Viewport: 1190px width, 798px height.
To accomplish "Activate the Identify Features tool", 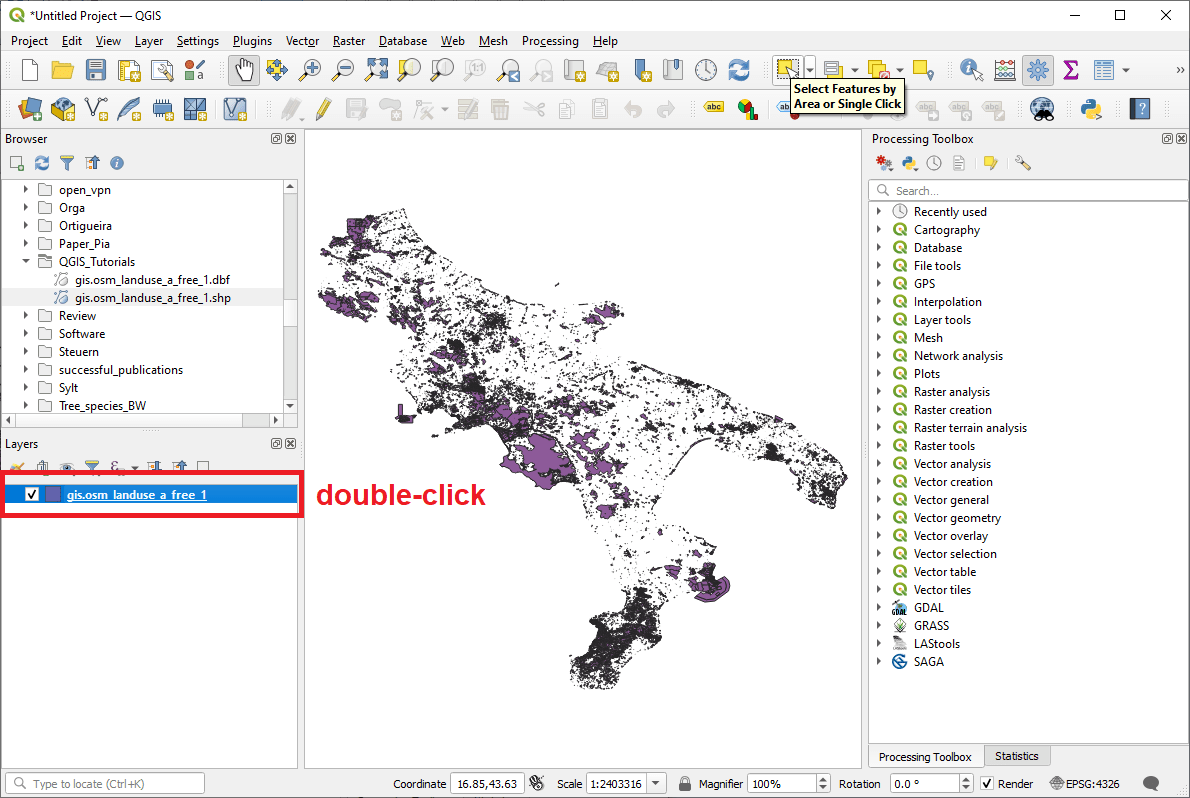I will [971, 70].
